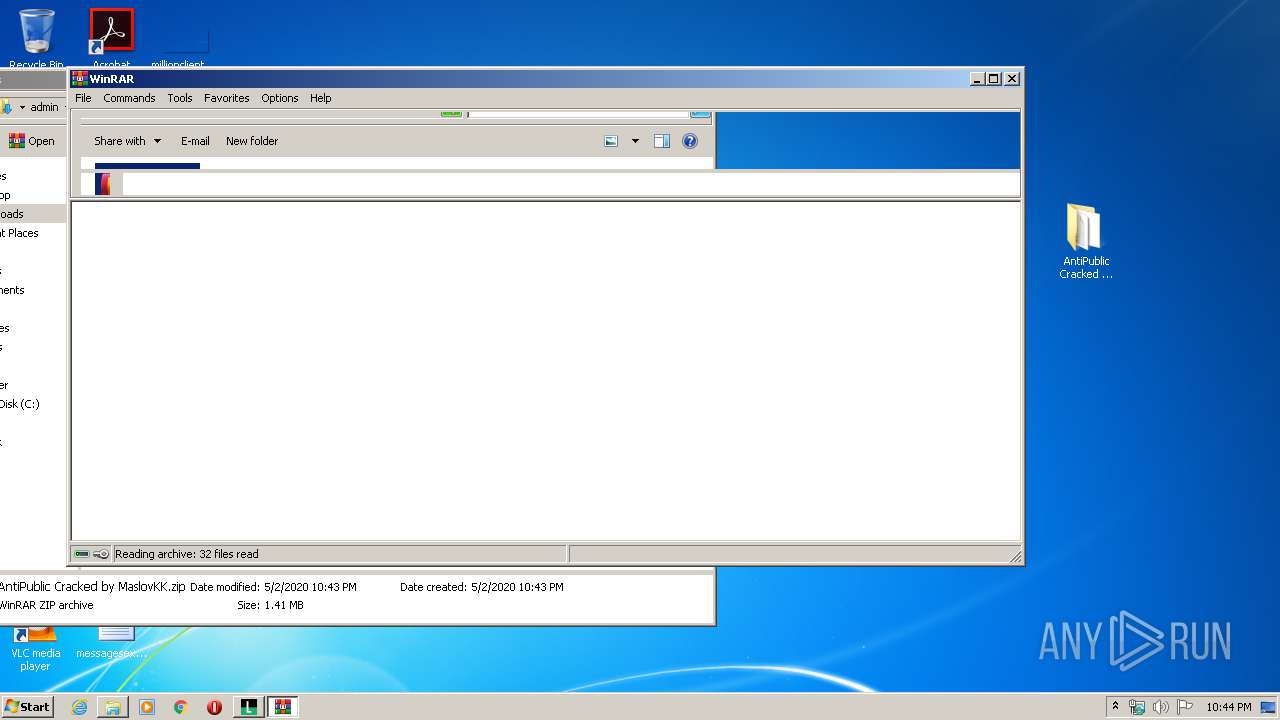Click the Date modified 5/2/2020 10:43 PM value
The image size is (1280, 720).
(x=310, y=587)
